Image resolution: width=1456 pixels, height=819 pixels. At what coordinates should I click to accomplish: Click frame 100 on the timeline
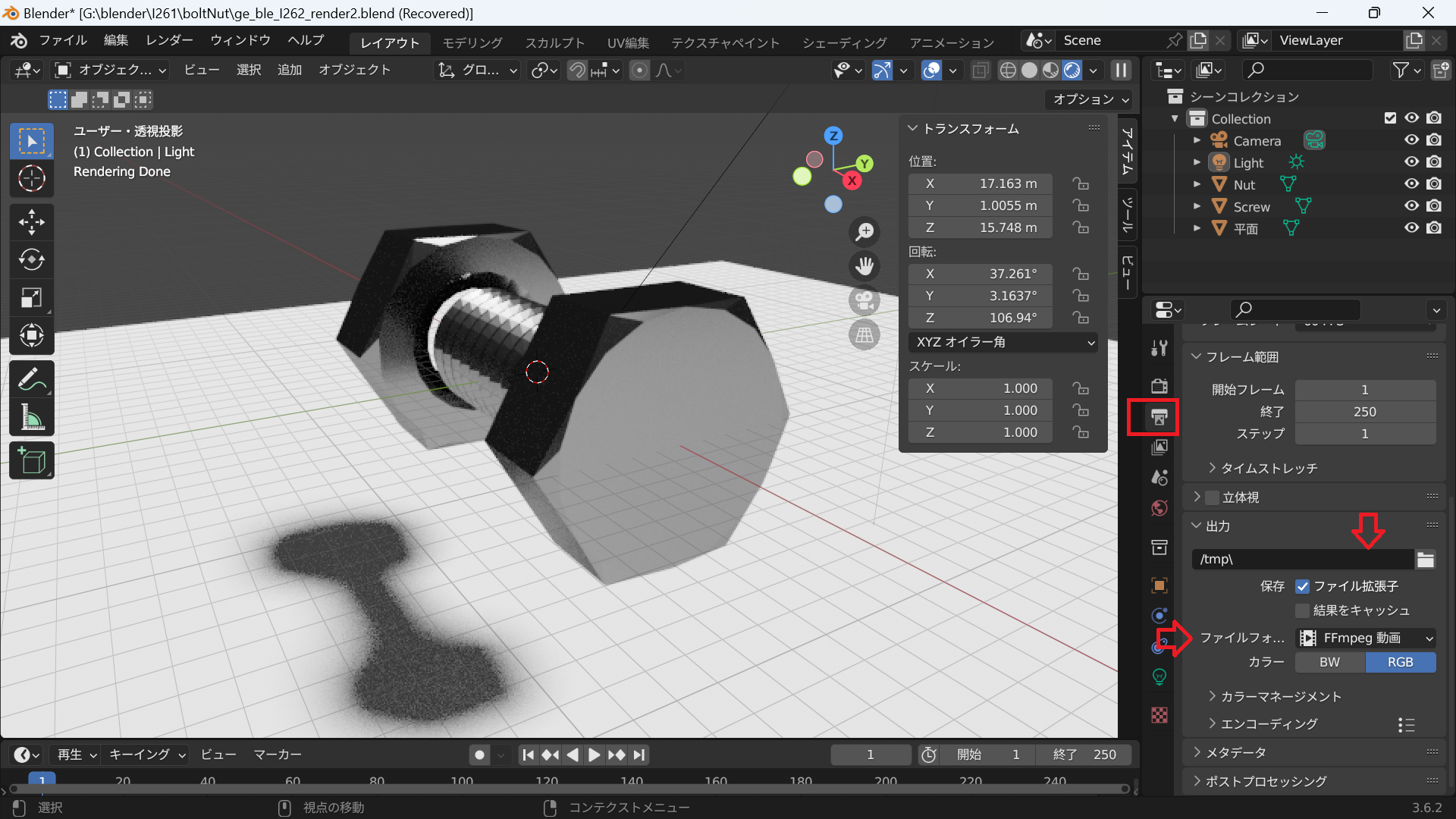[461, 780]
